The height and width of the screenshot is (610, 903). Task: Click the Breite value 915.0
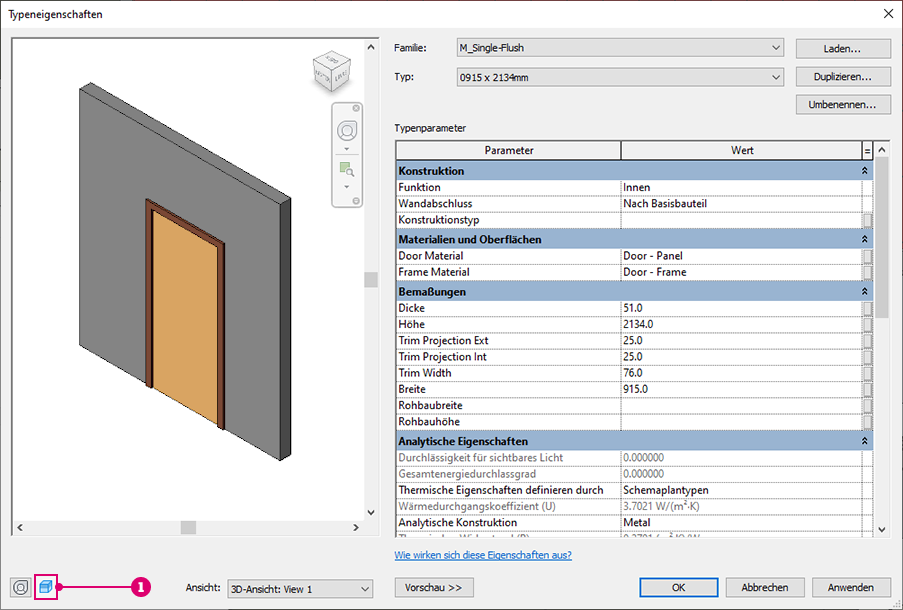(741, 389)
